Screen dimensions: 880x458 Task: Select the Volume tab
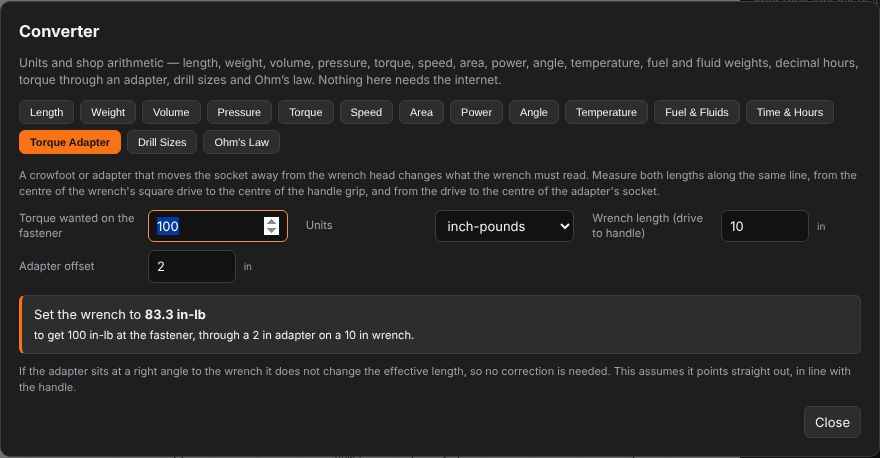[171, 112]
